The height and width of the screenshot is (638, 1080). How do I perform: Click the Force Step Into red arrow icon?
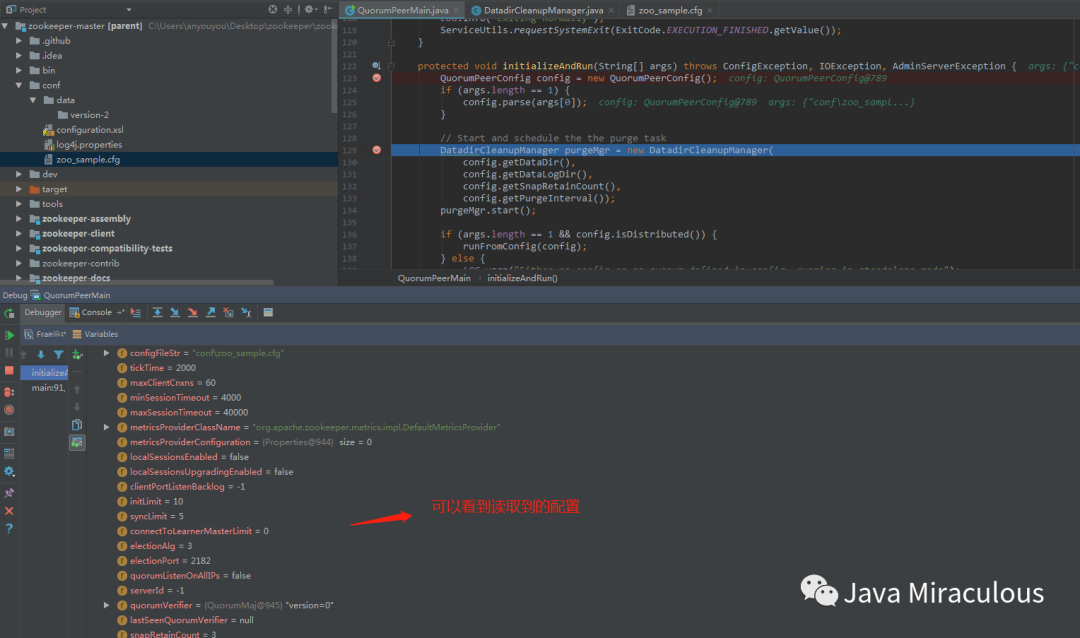[x=193, y=313]
